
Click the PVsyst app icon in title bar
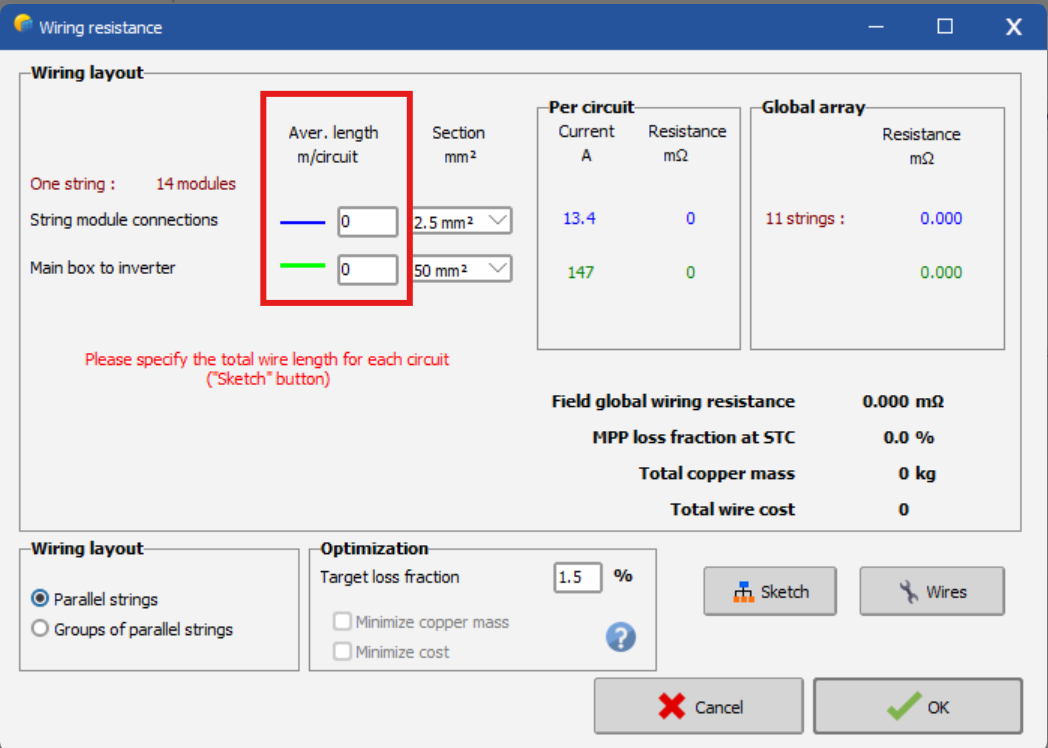pos(22,26)
